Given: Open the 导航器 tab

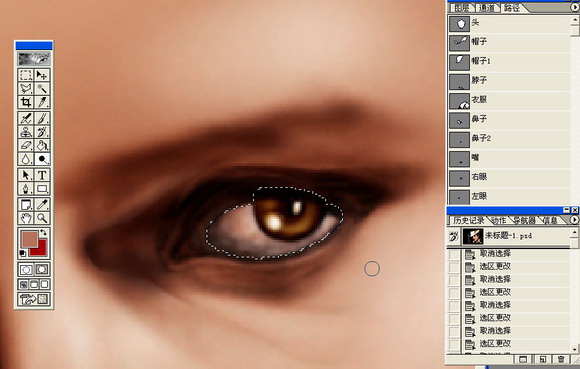Looking at the screenshot, I should (x=524, y=220).
